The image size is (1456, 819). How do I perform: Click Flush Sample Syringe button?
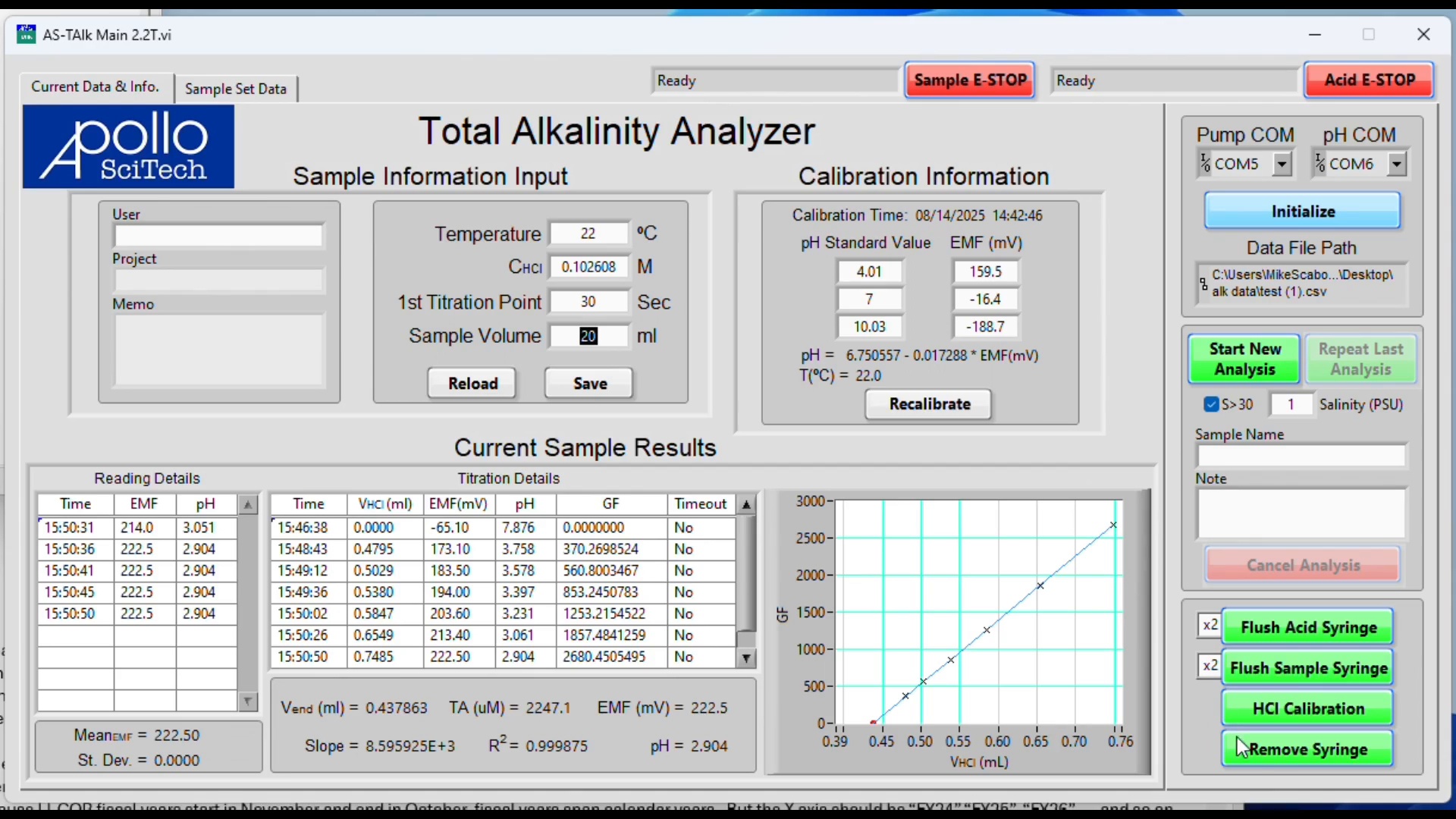coord(1307,668)
